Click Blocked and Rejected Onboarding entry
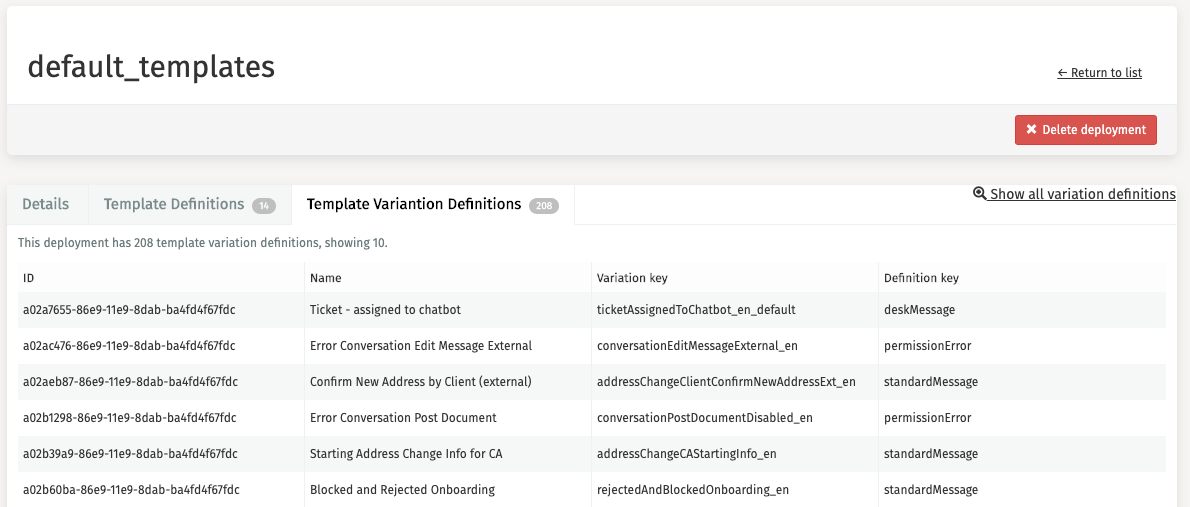 pyautogui.click(x=402, y=490)
